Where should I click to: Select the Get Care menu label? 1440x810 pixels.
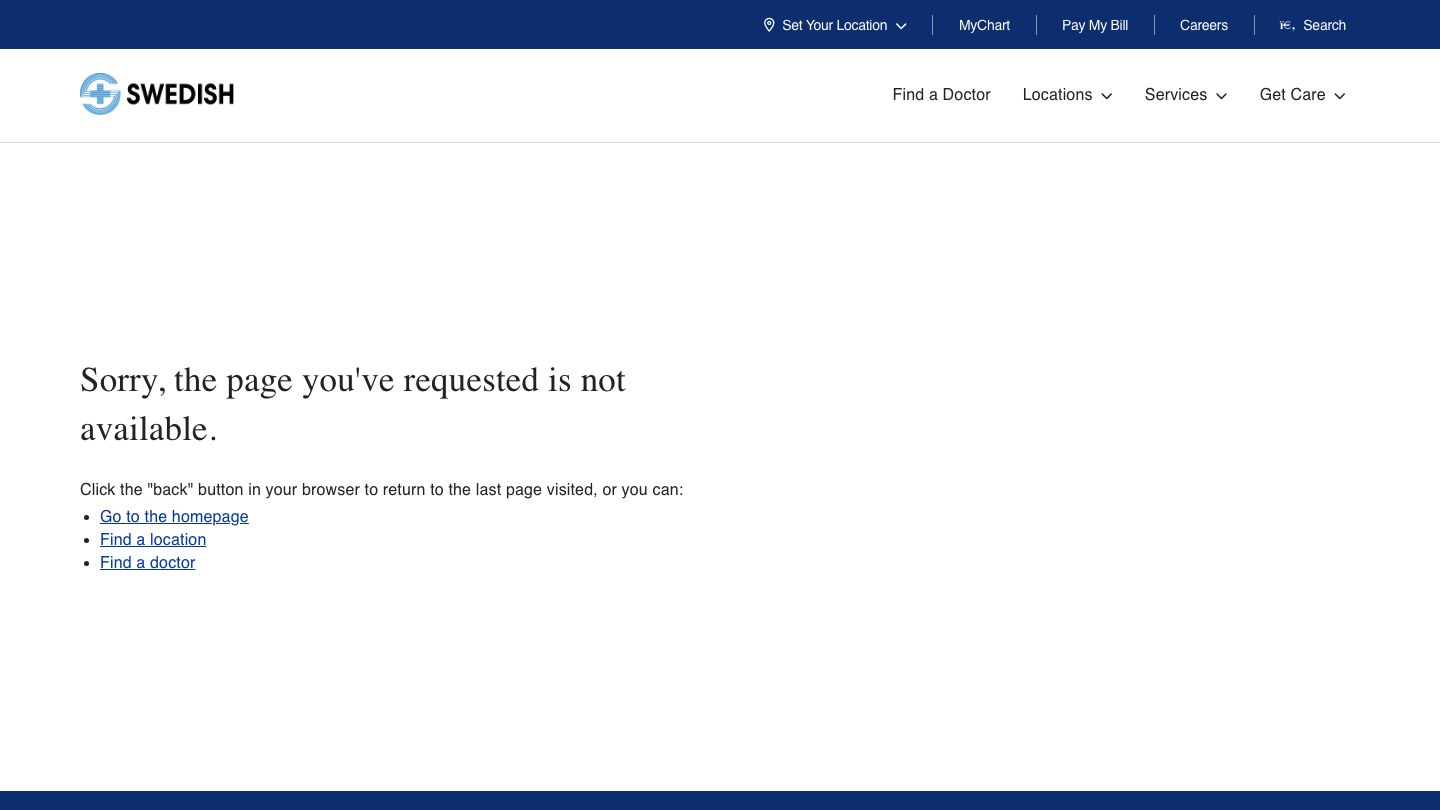pyautogui.click(x=1292, y=95)
